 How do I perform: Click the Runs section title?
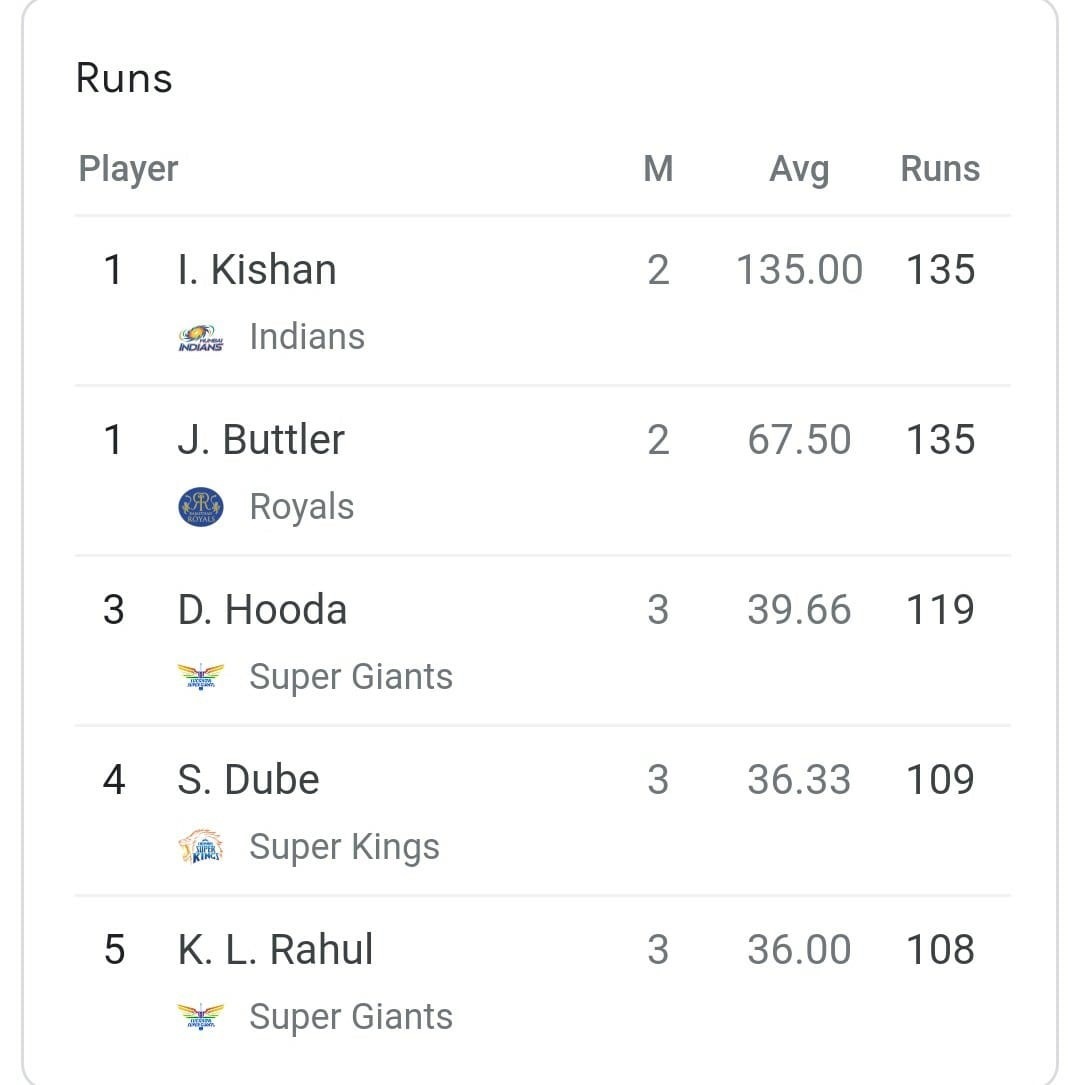pos(123,77)
